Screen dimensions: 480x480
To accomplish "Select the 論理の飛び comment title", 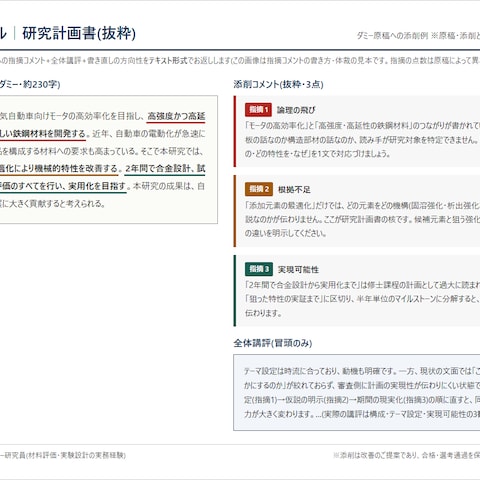I will tap(296, 110).
